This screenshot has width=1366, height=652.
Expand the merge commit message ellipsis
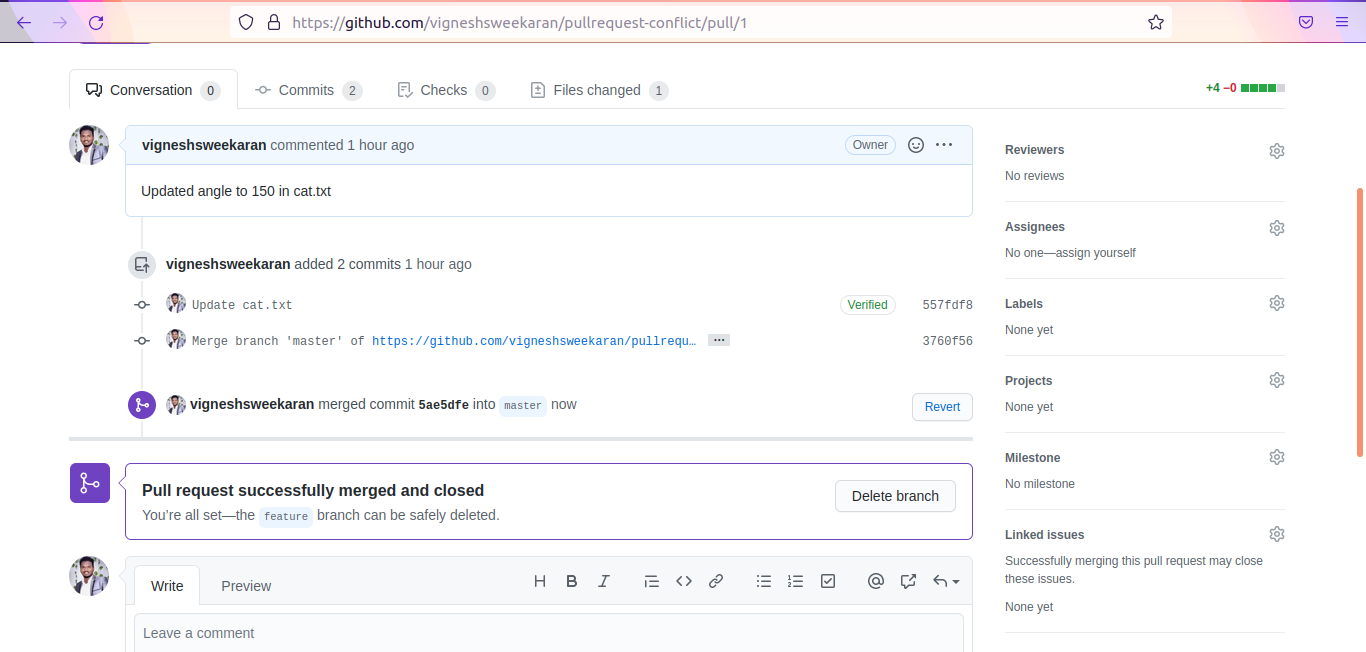718,340
